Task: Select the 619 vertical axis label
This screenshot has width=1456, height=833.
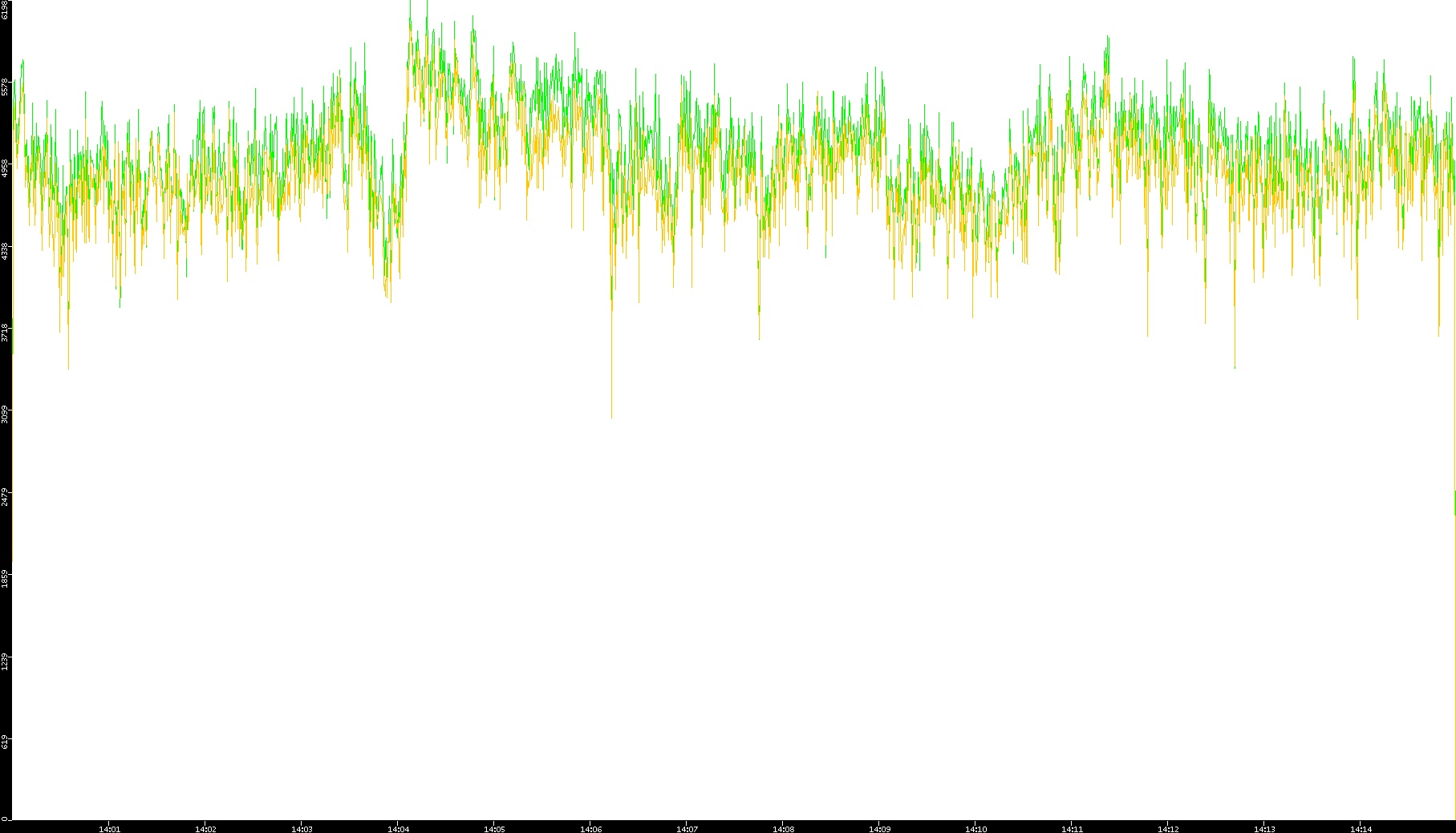Action: click(6, 742)
